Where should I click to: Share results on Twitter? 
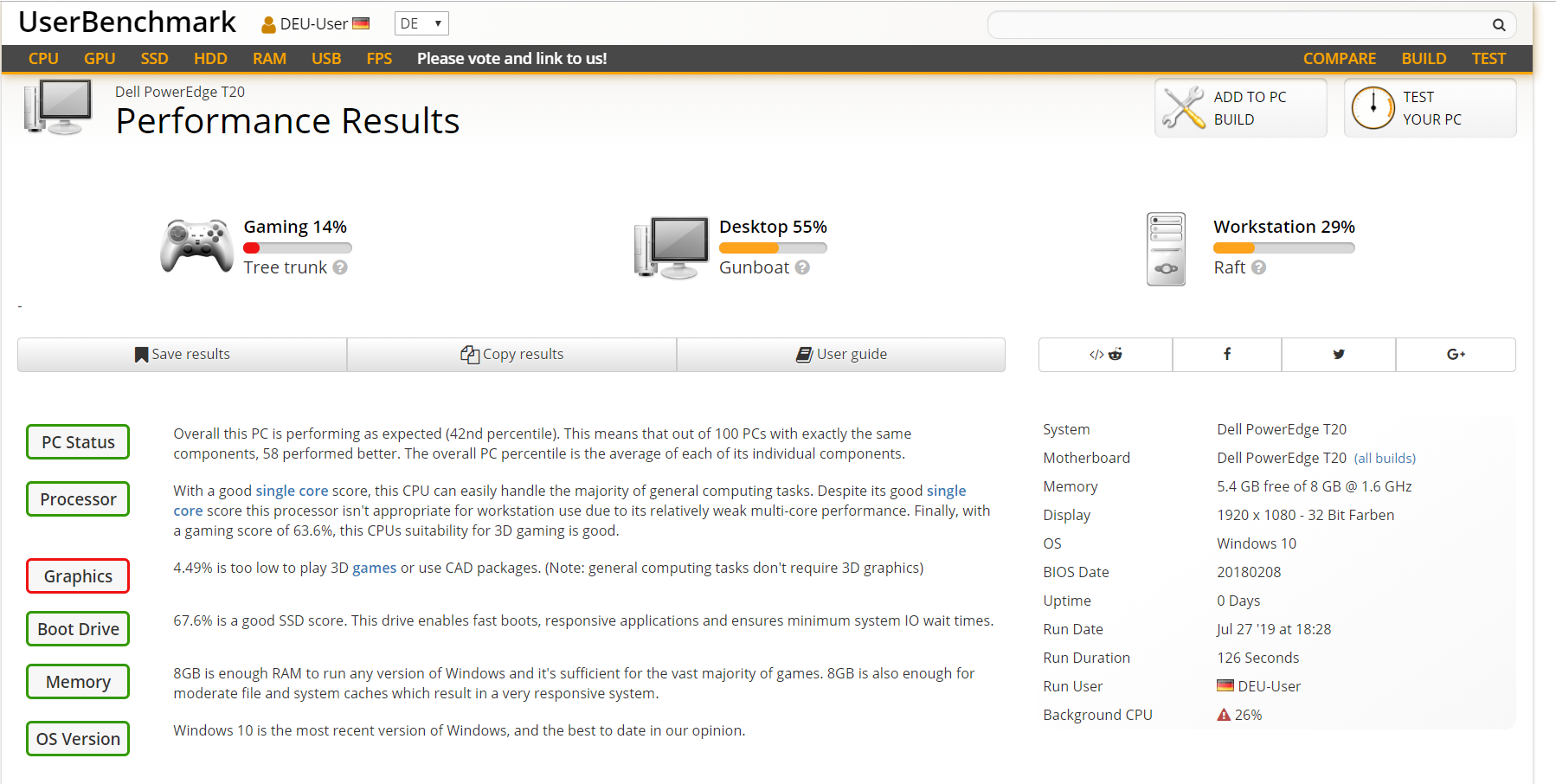click(1339, 355)
